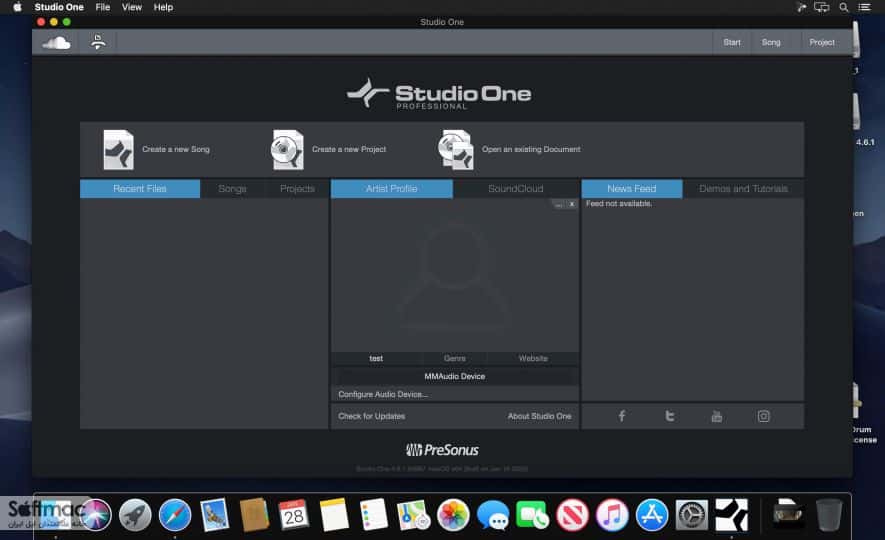Open the PreSonus YouTube icon
885x540 pixels.
(717, 416)
